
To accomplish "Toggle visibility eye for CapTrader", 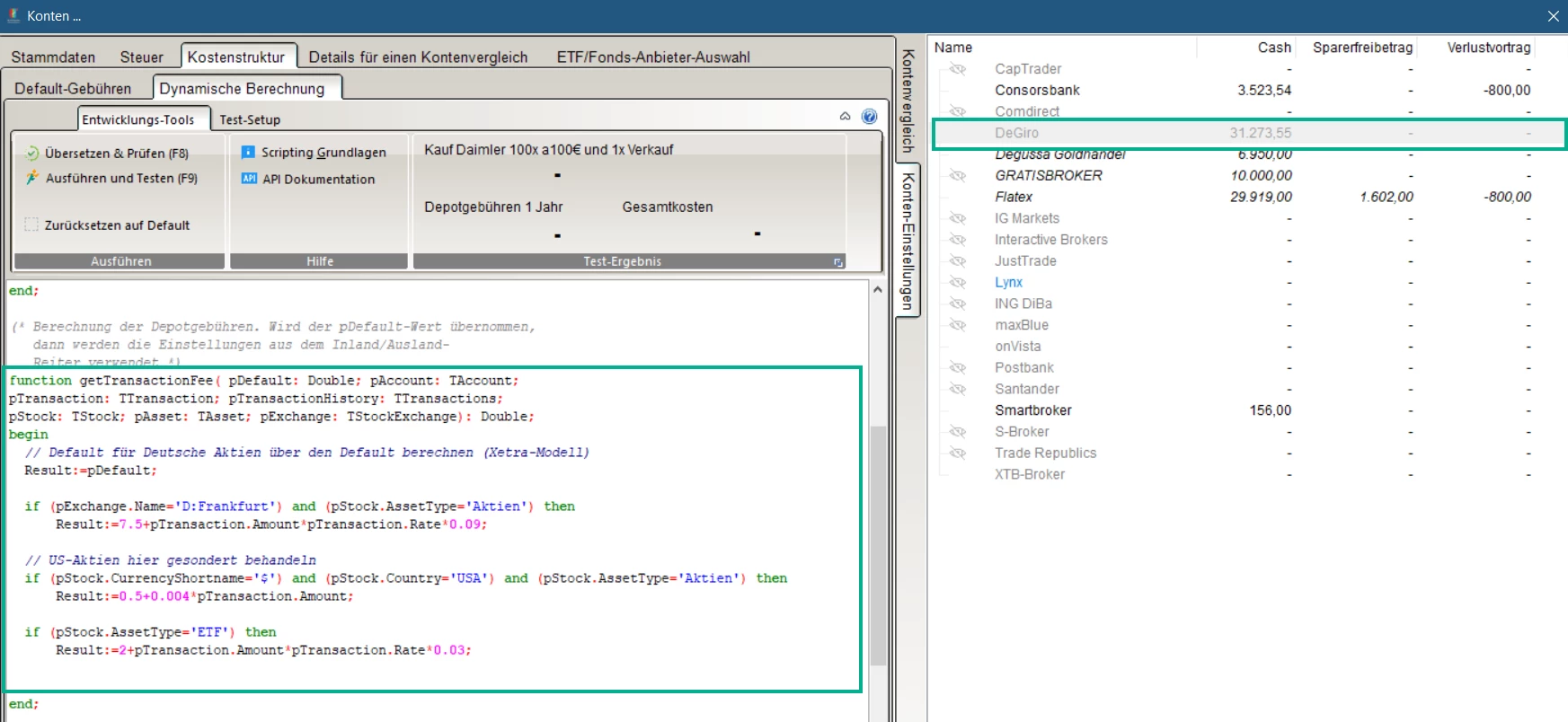I will pyautogui.click(x=958, y=69).
